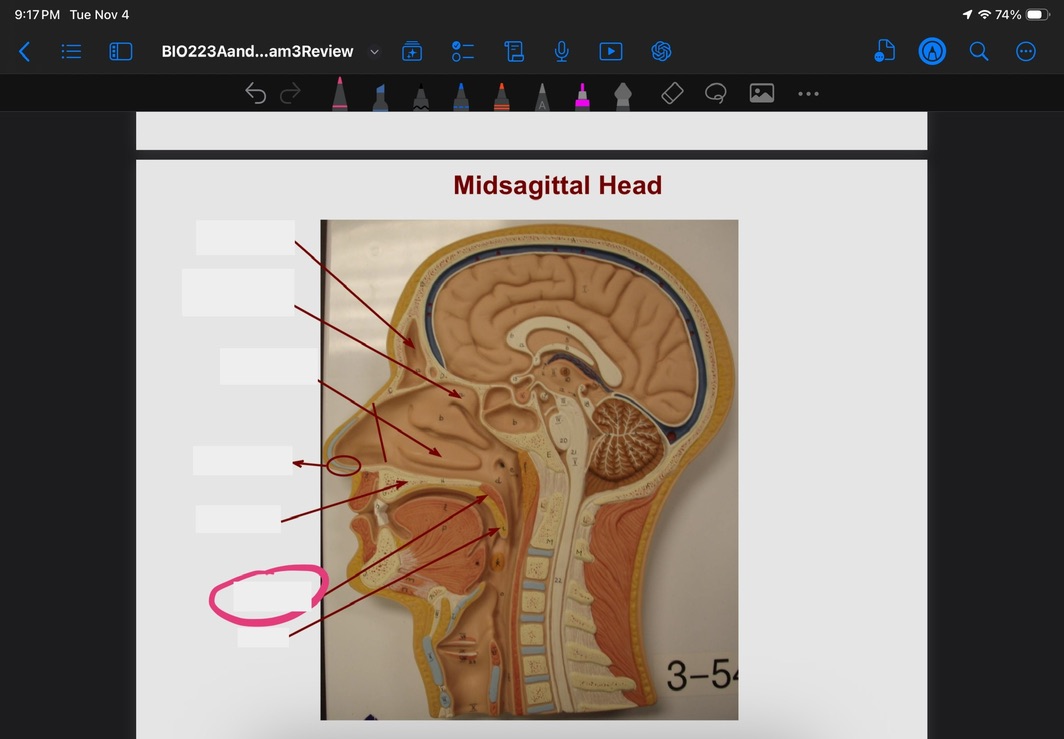
Task: Open the ChatGPT assistant icon
Action: (660, 51)
